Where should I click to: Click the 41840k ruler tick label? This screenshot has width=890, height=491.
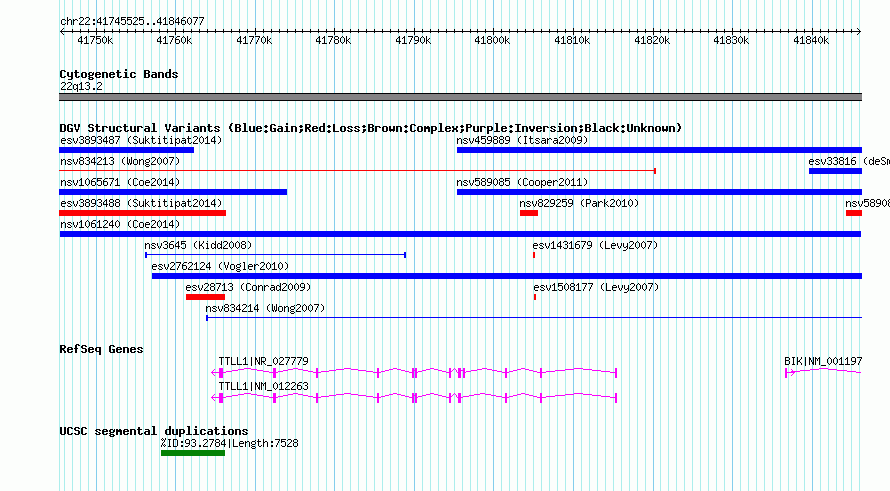click(811, 40)
